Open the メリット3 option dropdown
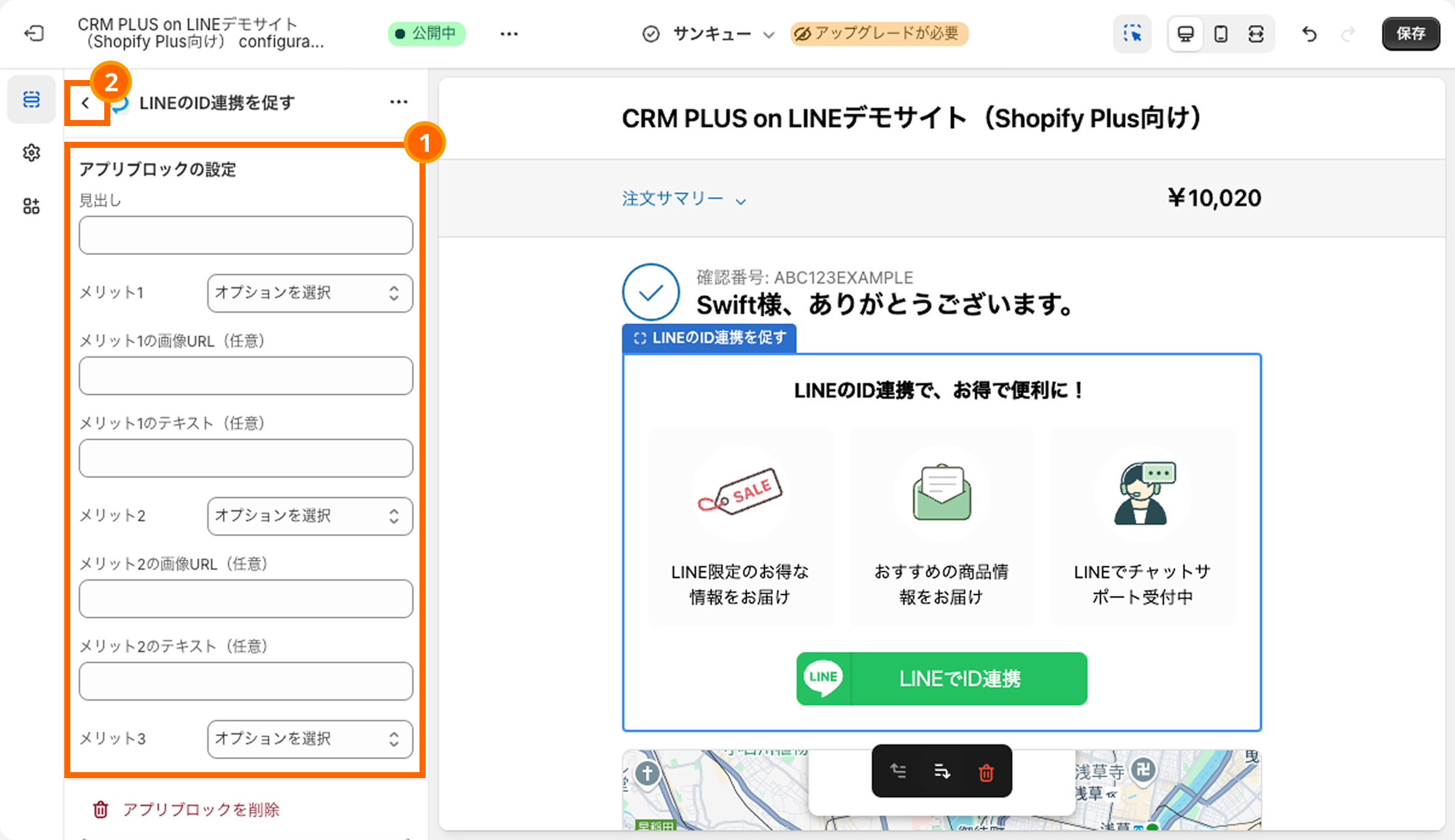This screenshot has height=840, width=1455. (x=310, y=739)
